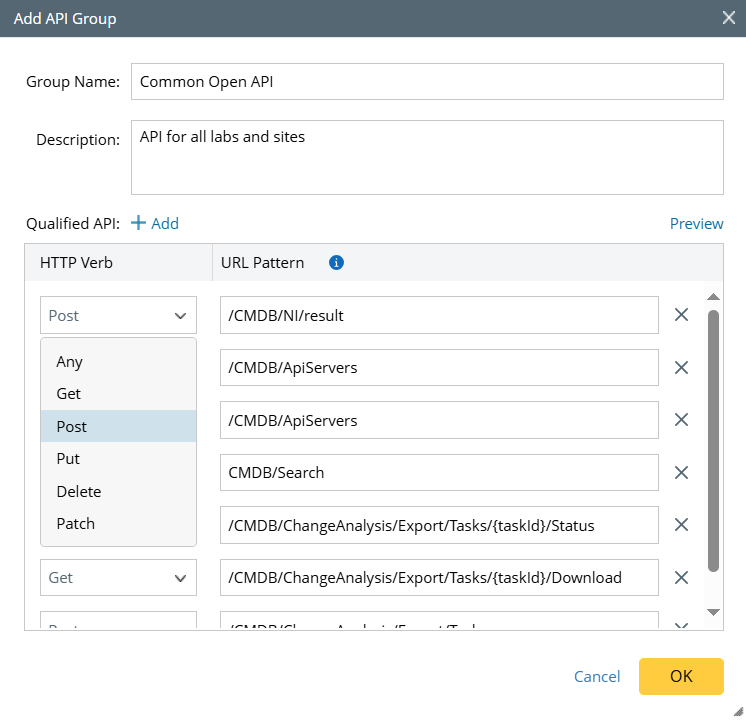This screenshot has height=720, width=746.
Task: Click the scrollbar down arrow
Action: pyautogui.click(x=713, y=611)
